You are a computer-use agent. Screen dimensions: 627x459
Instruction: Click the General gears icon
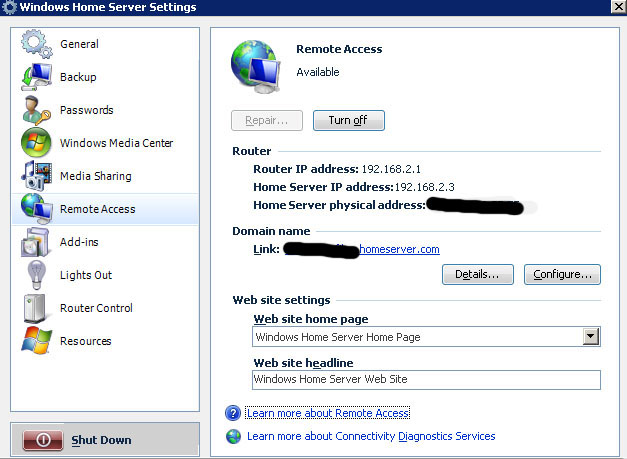click(x=36, y=44)
